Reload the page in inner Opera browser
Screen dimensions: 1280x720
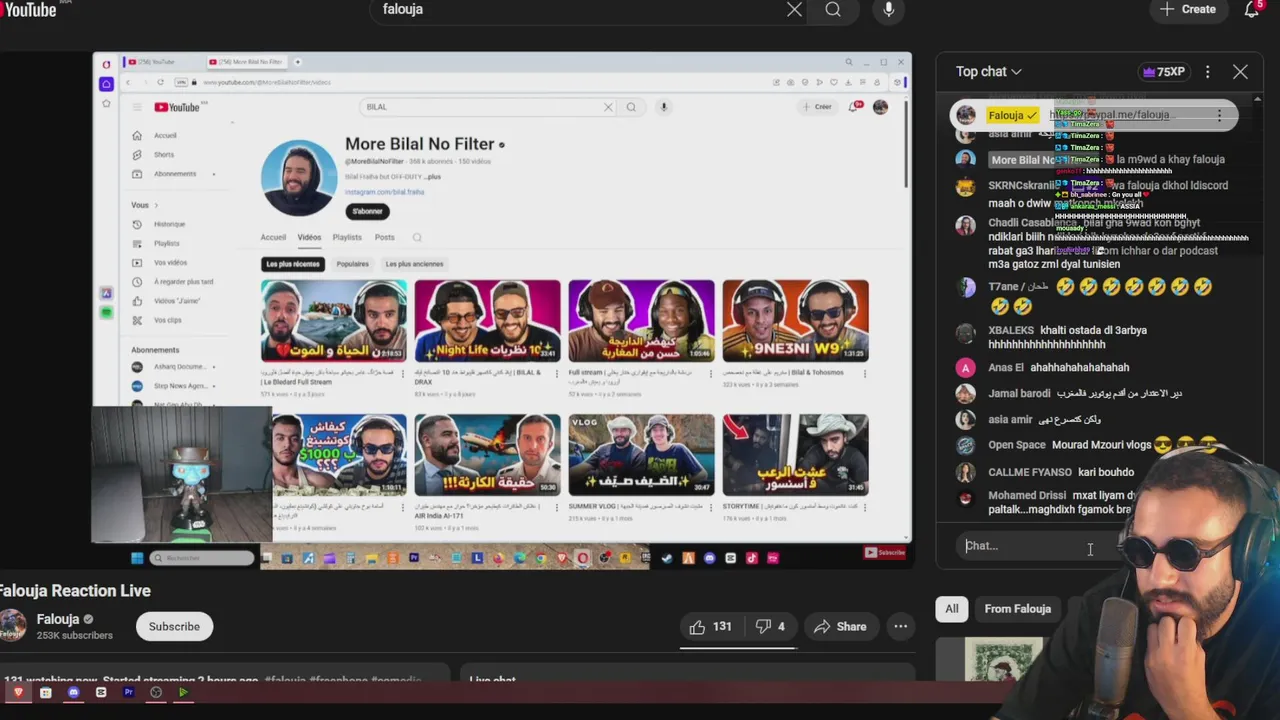pyautogui.click(x=160, y=82)
